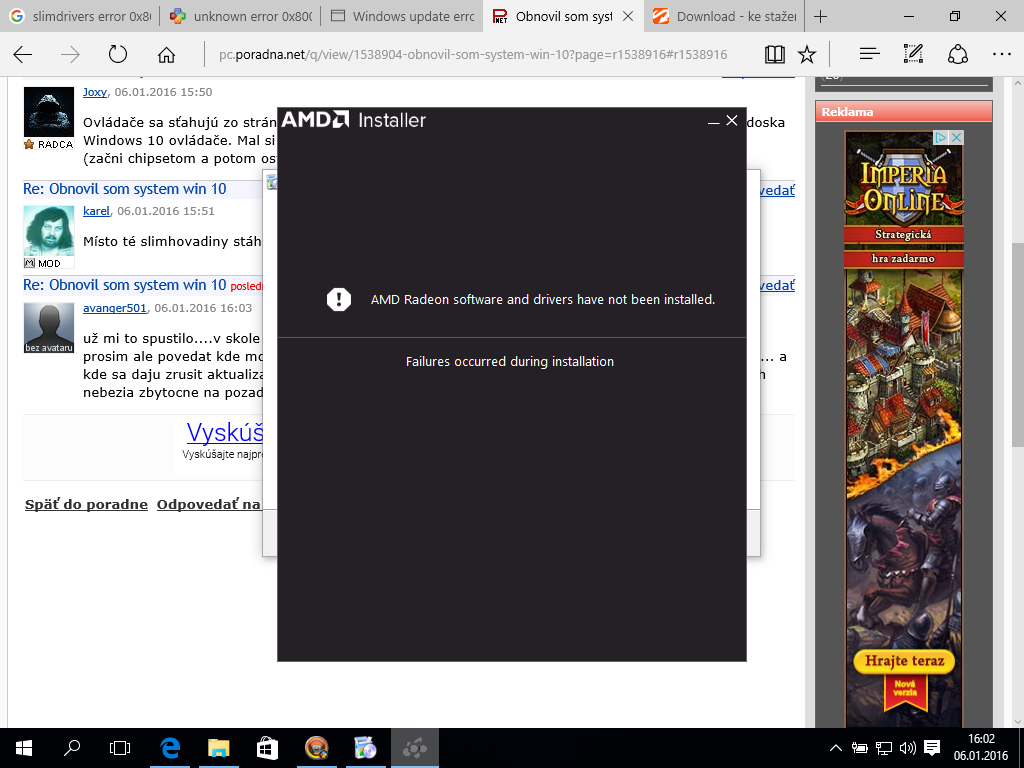Screen dimensions: 1024x768
Task: Switch to Download - ke stažení tab
Action: (x=724, y=16)
